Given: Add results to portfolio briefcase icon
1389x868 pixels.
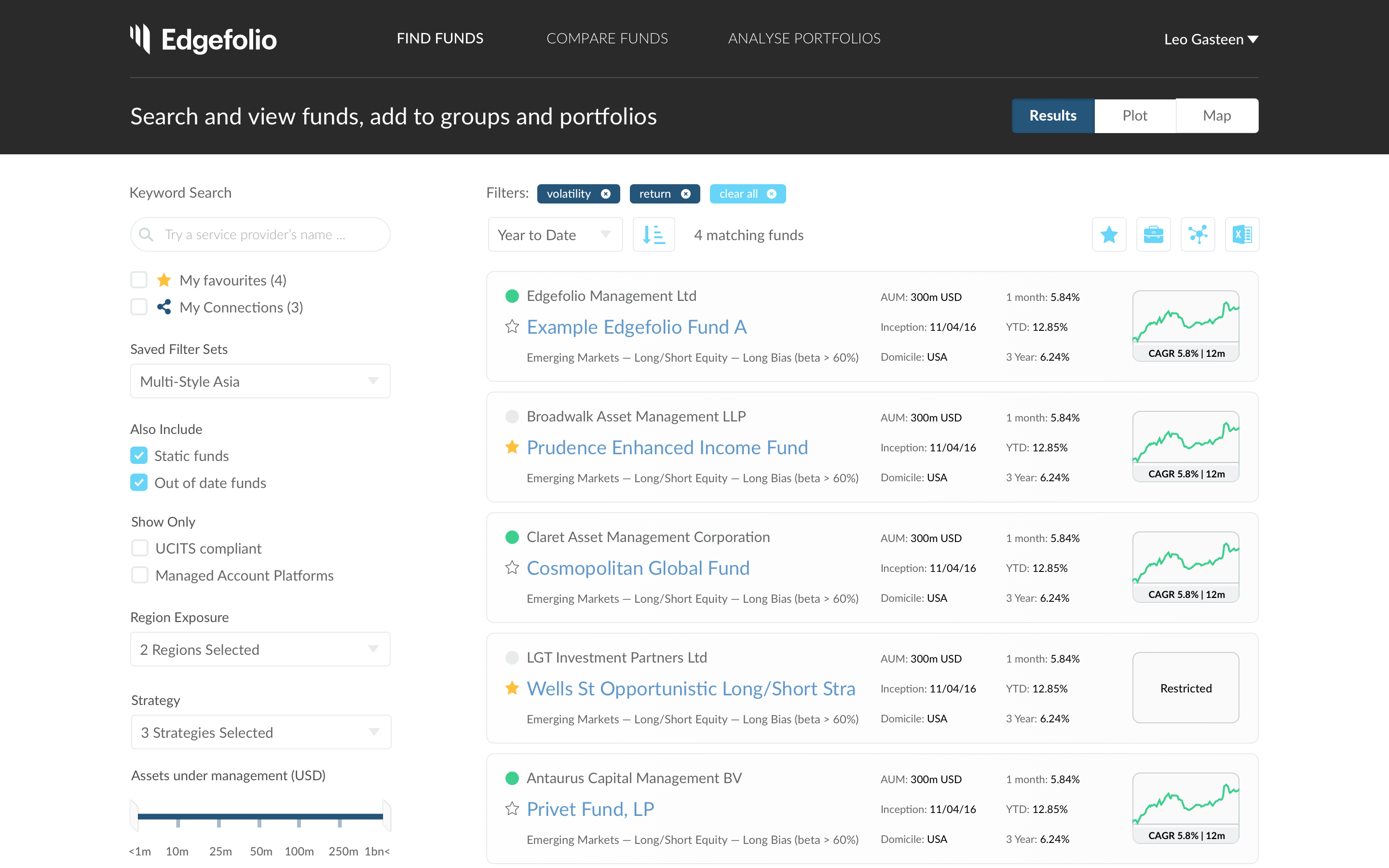Looking at the screenshot, I should click(1153, 235).
